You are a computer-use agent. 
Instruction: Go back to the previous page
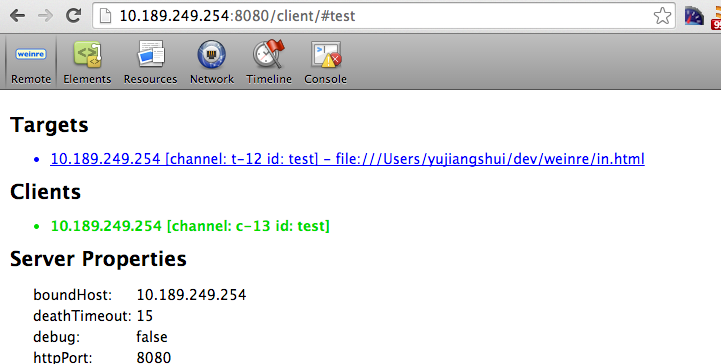point(17,16)
